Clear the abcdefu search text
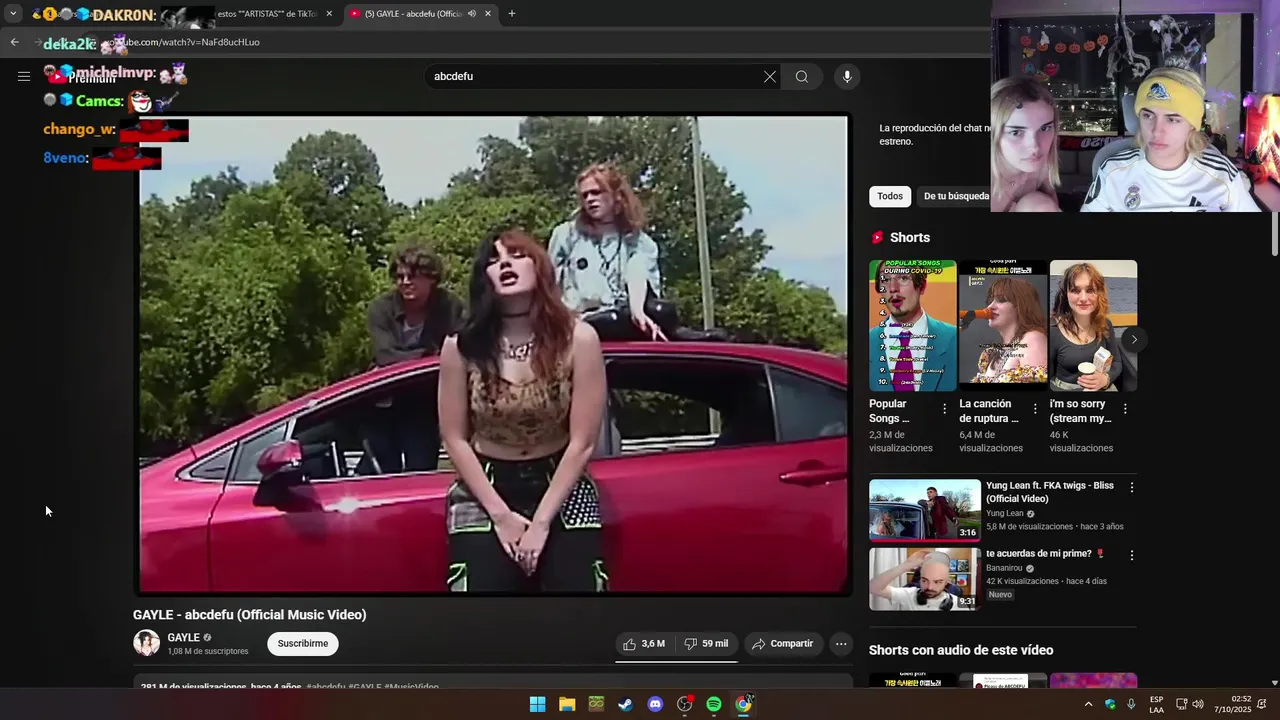This screenshot has width=1280, height=720. (770, 77)
